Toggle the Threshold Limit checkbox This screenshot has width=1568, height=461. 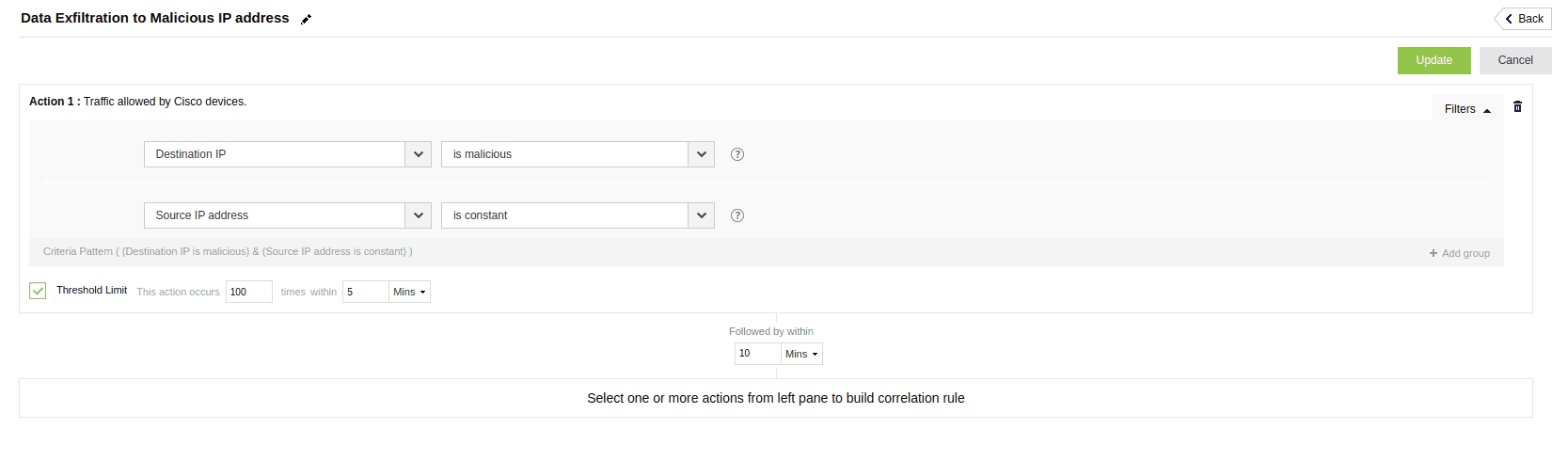point(38,291)
